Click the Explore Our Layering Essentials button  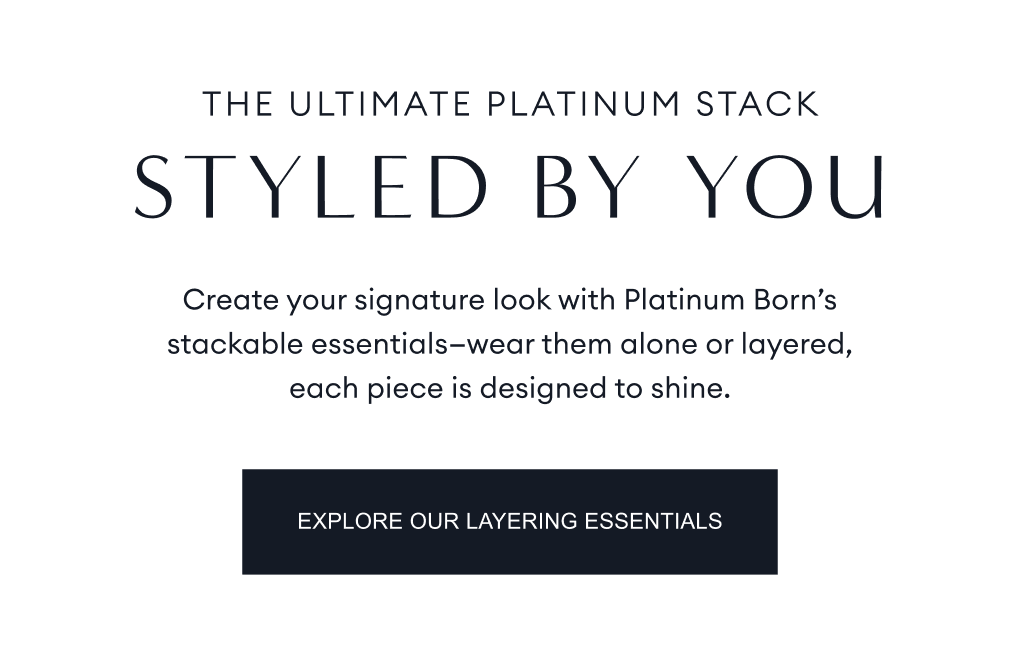pos(509,521)
